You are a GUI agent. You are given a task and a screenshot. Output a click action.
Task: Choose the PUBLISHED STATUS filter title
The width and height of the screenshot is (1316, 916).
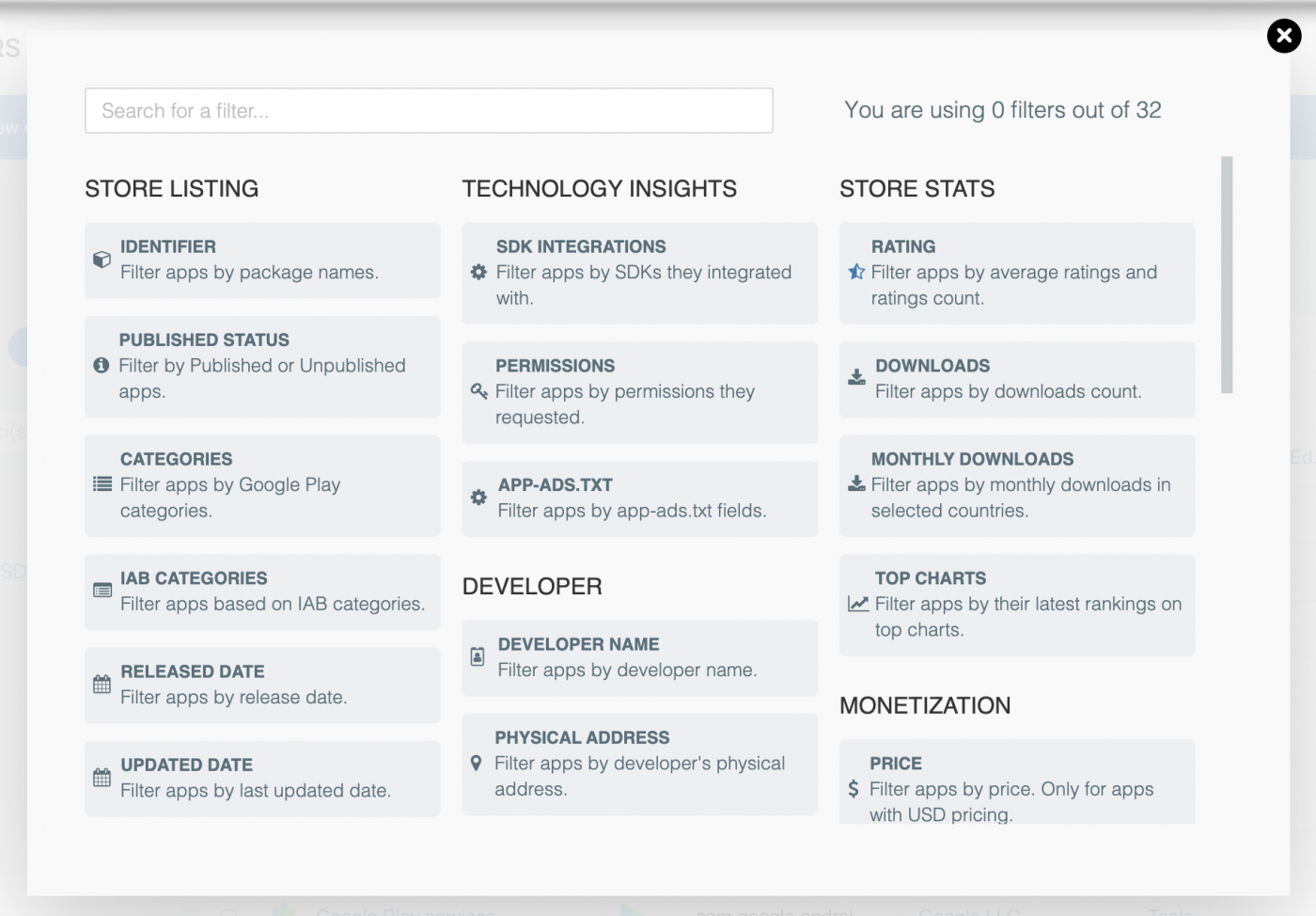(204, 340)
